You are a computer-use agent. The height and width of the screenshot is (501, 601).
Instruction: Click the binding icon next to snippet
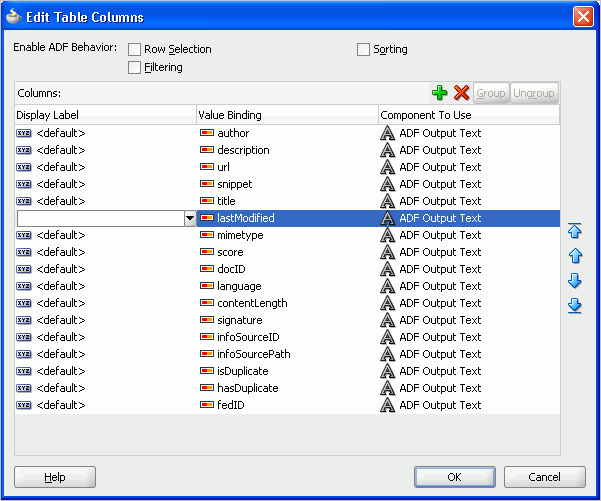(x=207, y=184)
